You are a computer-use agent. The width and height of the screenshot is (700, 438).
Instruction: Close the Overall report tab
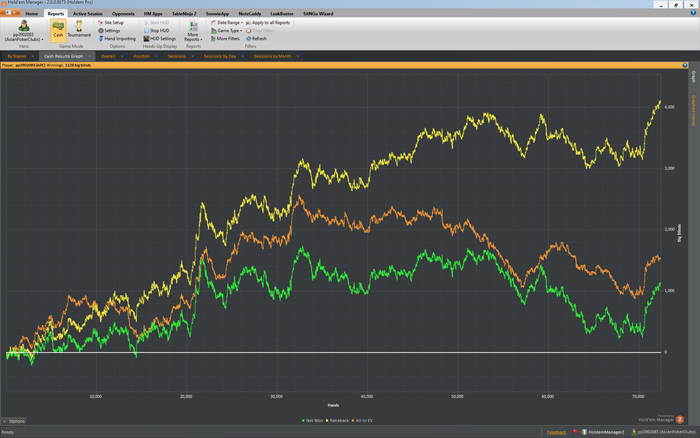pyautogui.click(x=122, y=56)
